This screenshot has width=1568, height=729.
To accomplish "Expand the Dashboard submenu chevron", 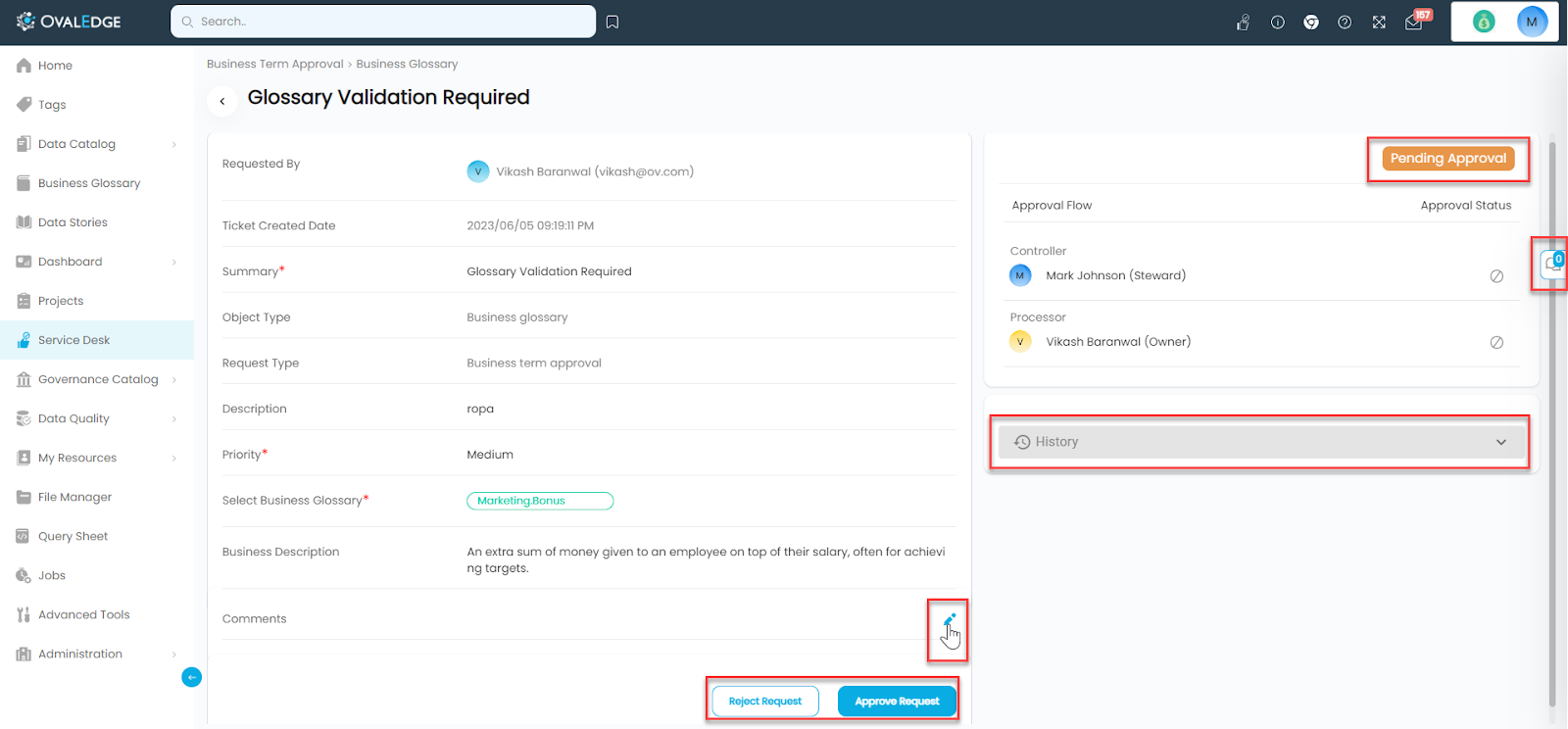I will 174,262.
